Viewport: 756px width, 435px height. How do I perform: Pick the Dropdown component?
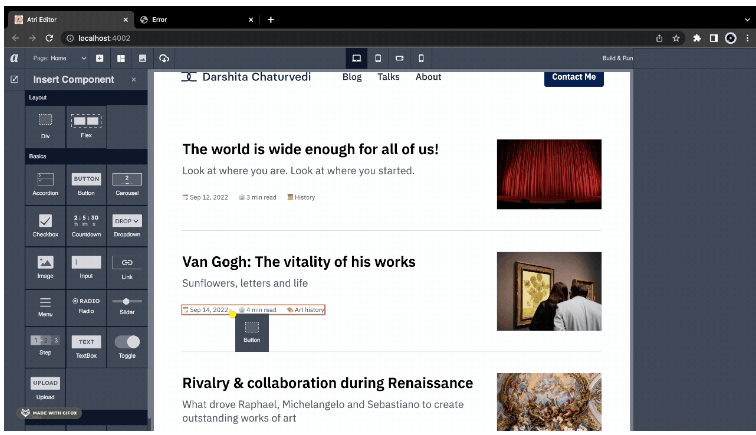(x=127, y=226)
